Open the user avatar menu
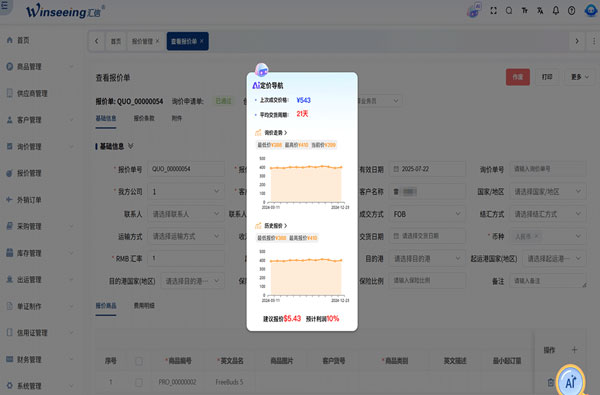Image resolution: width=600 pixels, height=395 pixels. coord(591,10)
